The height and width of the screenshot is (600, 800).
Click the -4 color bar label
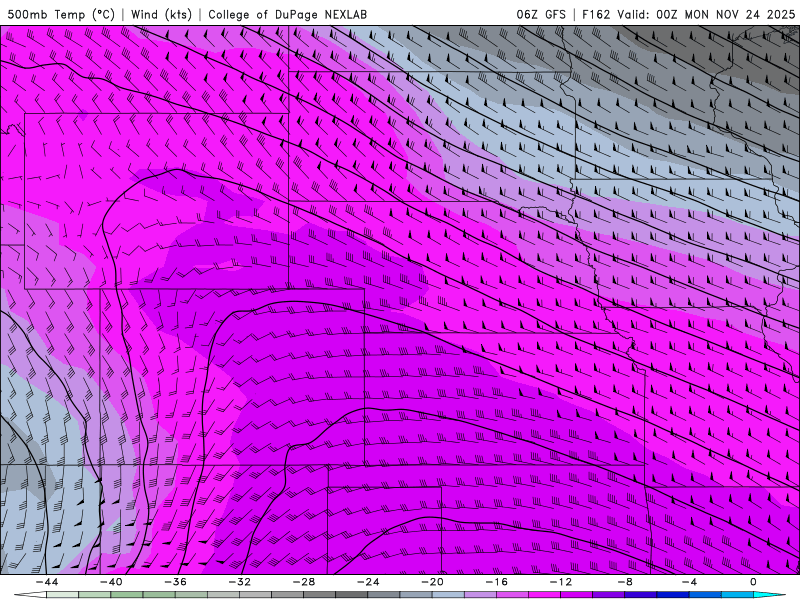690,582
